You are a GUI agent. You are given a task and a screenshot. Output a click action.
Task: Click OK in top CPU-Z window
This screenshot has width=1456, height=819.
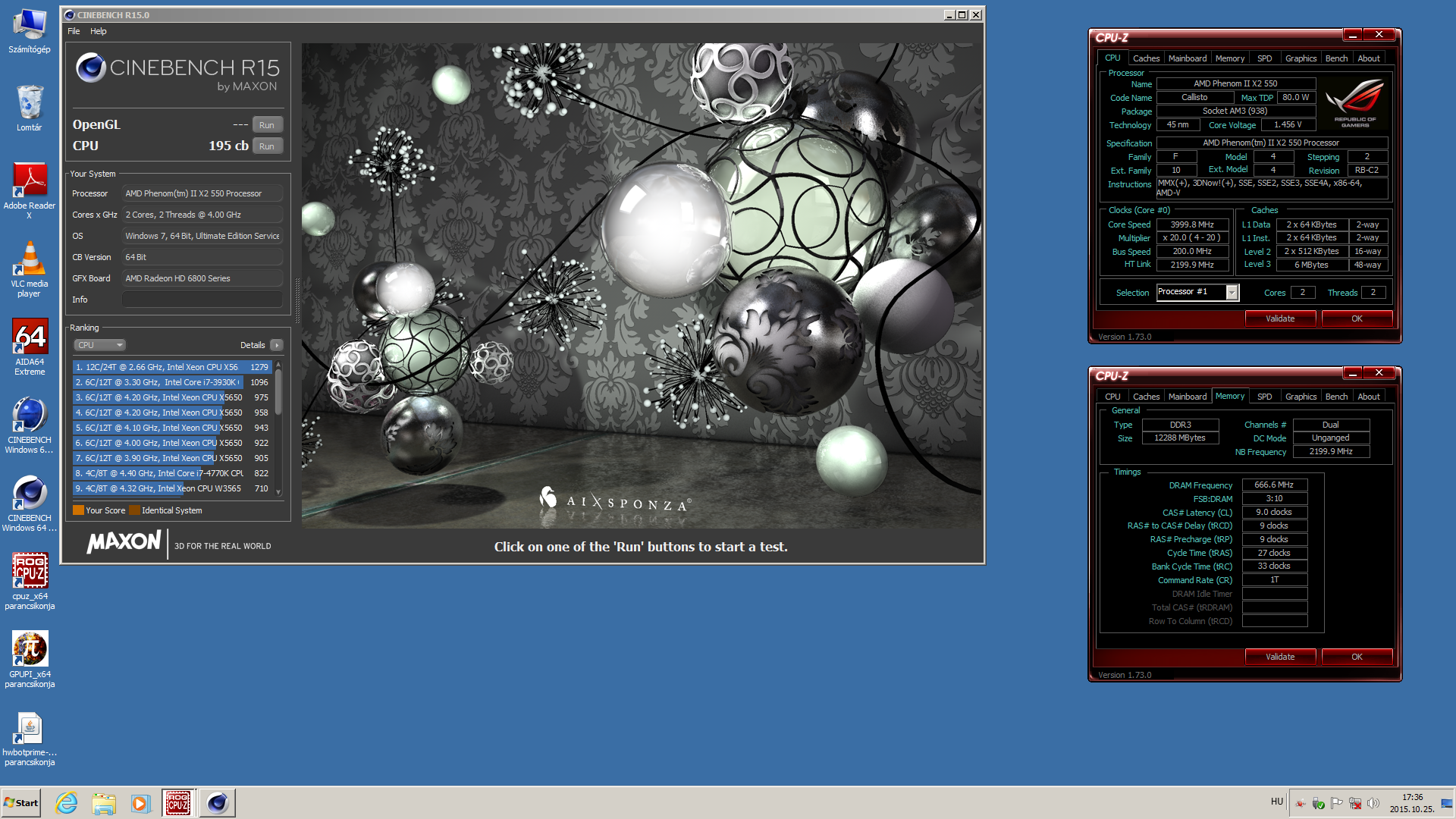pos(1357,318)
